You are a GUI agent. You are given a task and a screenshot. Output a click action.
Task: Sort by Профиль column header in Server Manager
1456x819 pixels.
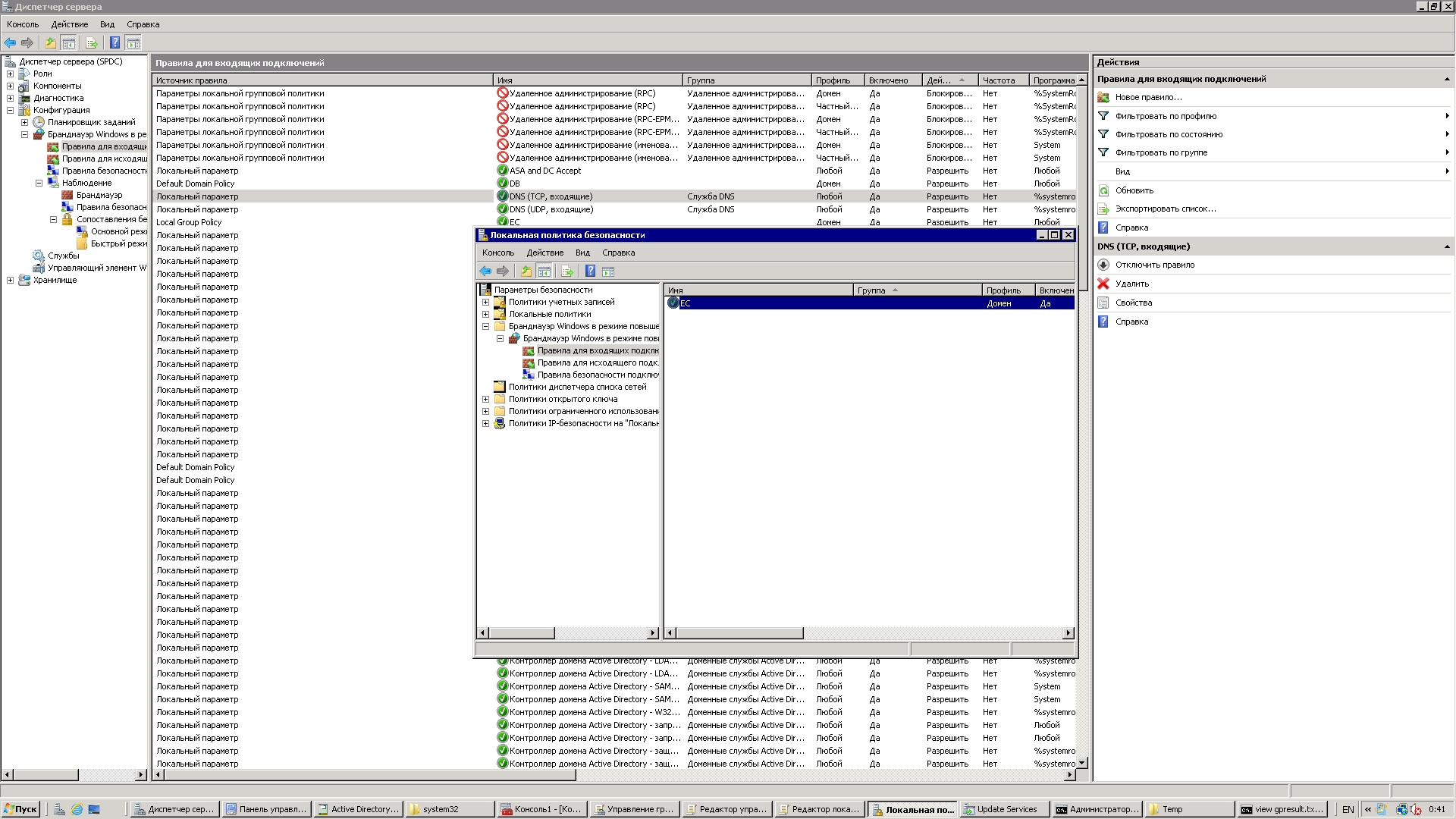click(838, 80)
